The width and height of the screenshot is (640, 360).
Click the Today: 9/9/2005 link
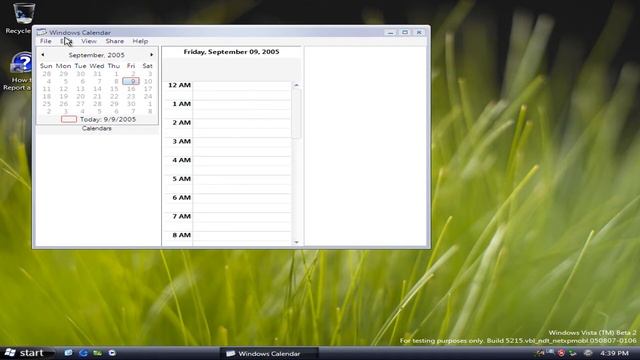tap(108, 119)
